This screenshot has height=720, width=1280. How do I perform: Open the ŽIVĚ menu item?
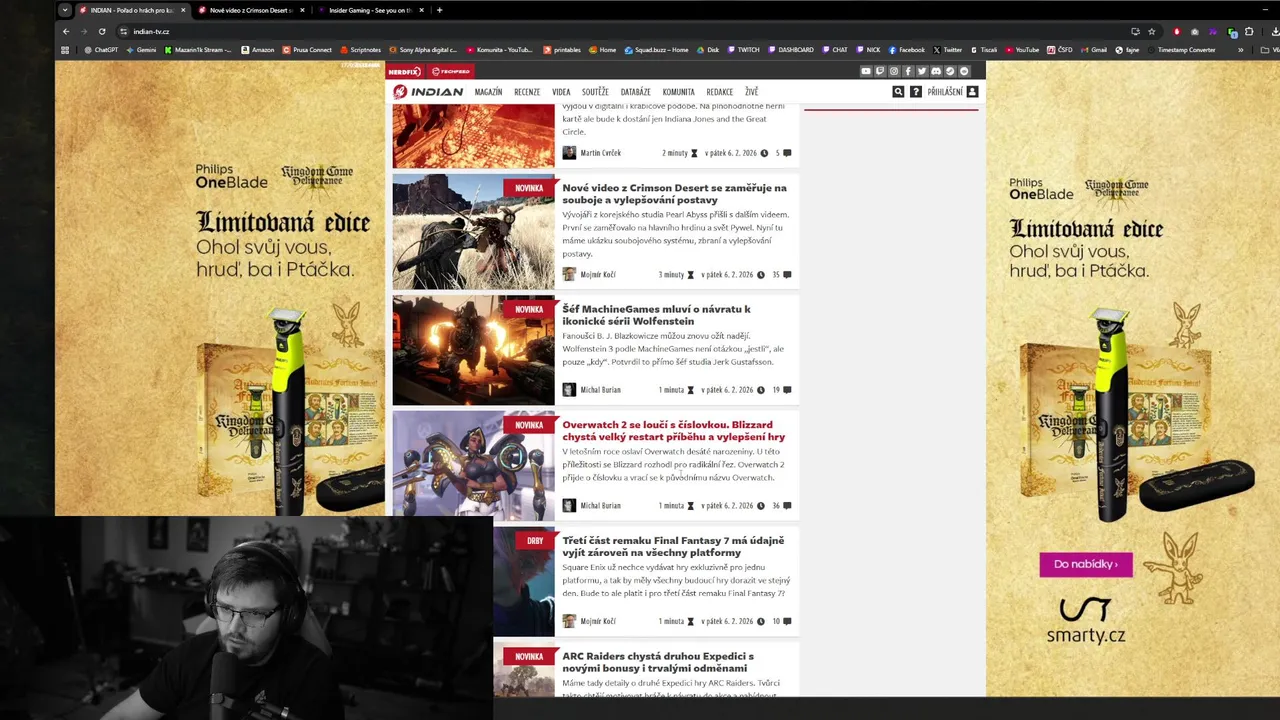(751, 92)
